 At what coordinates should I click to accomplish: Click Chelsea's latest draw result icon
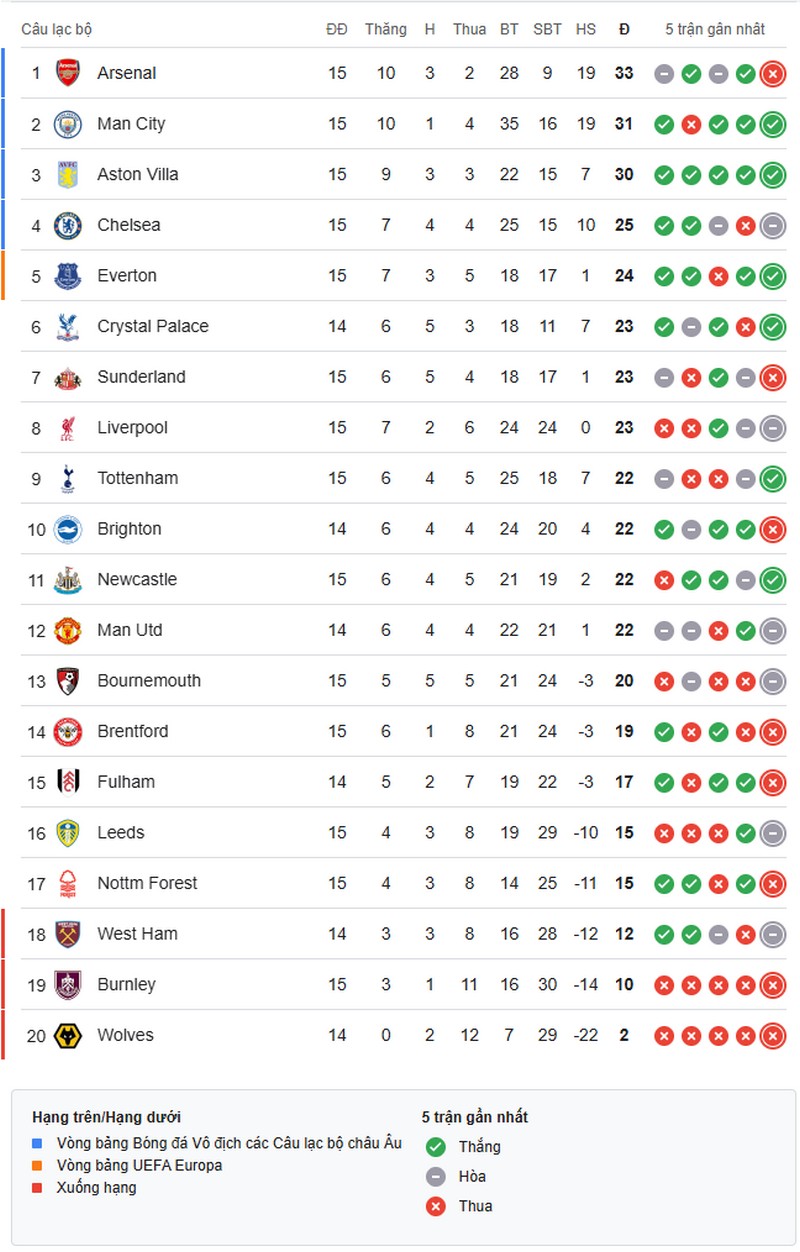(x=772, y=225)
